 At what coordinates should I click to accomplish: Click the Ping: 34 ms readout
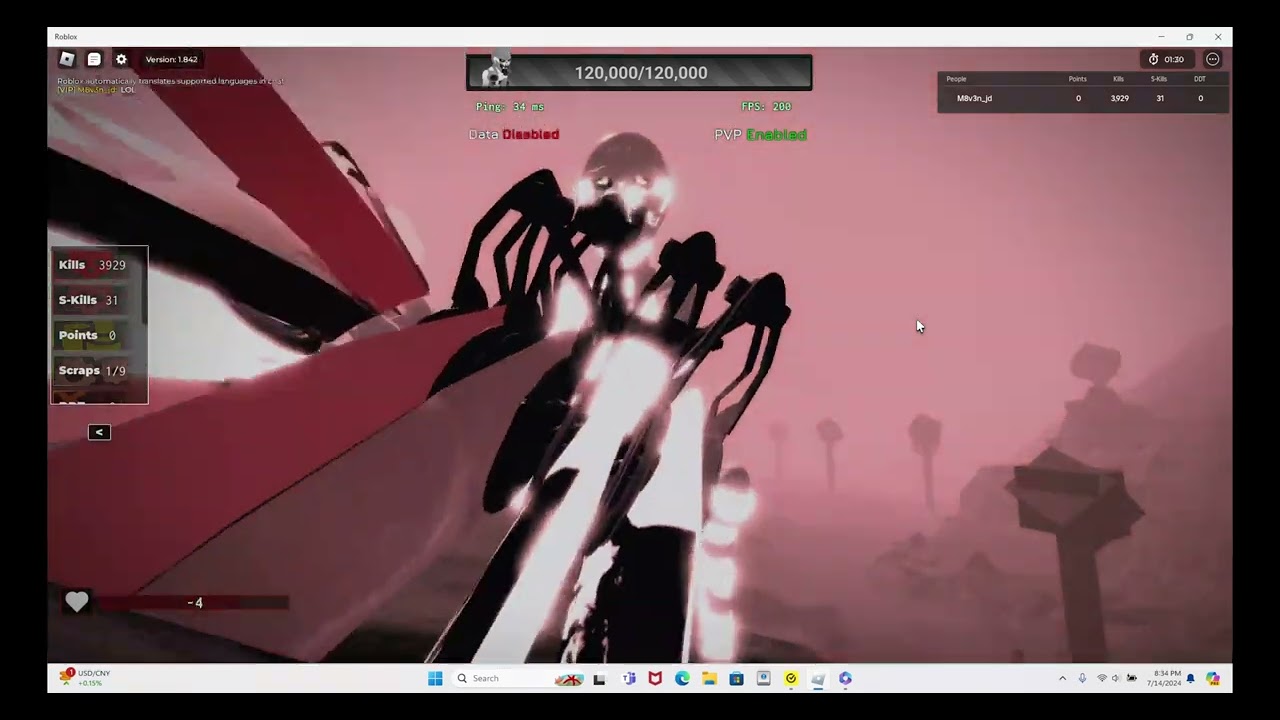[x=510, y=106]
